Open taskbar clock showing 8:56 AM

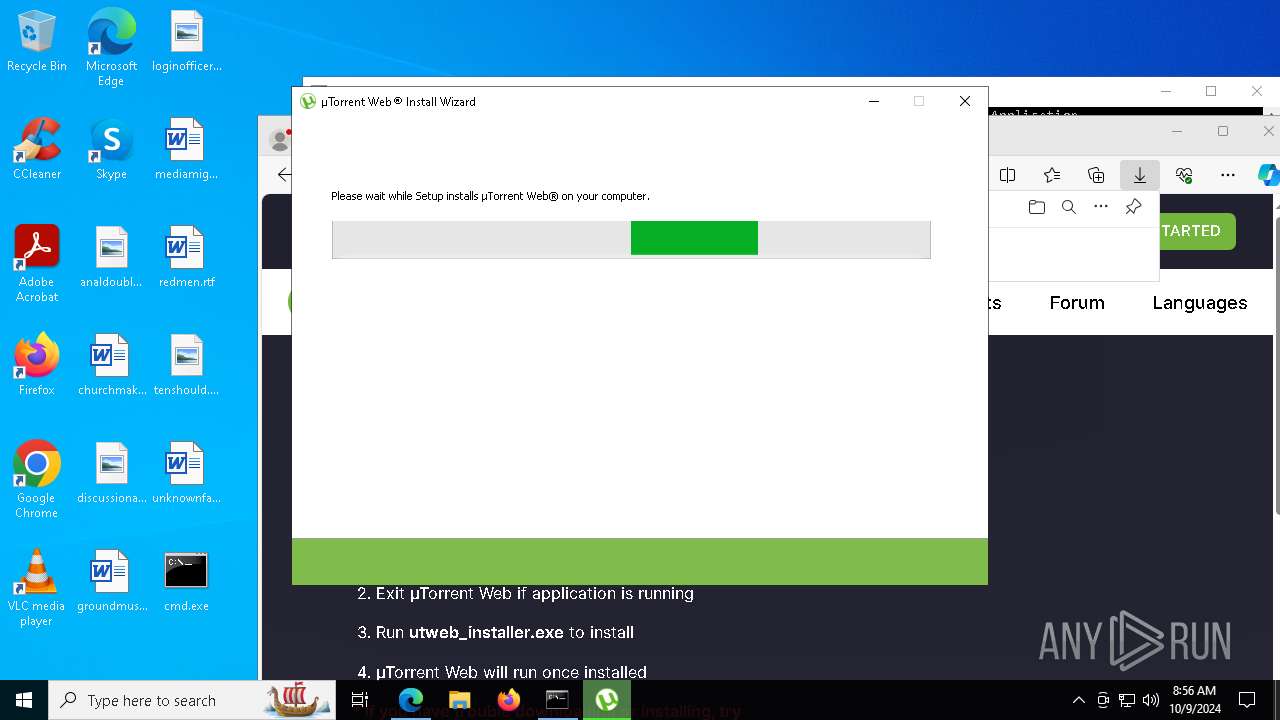click(1194, 700)
